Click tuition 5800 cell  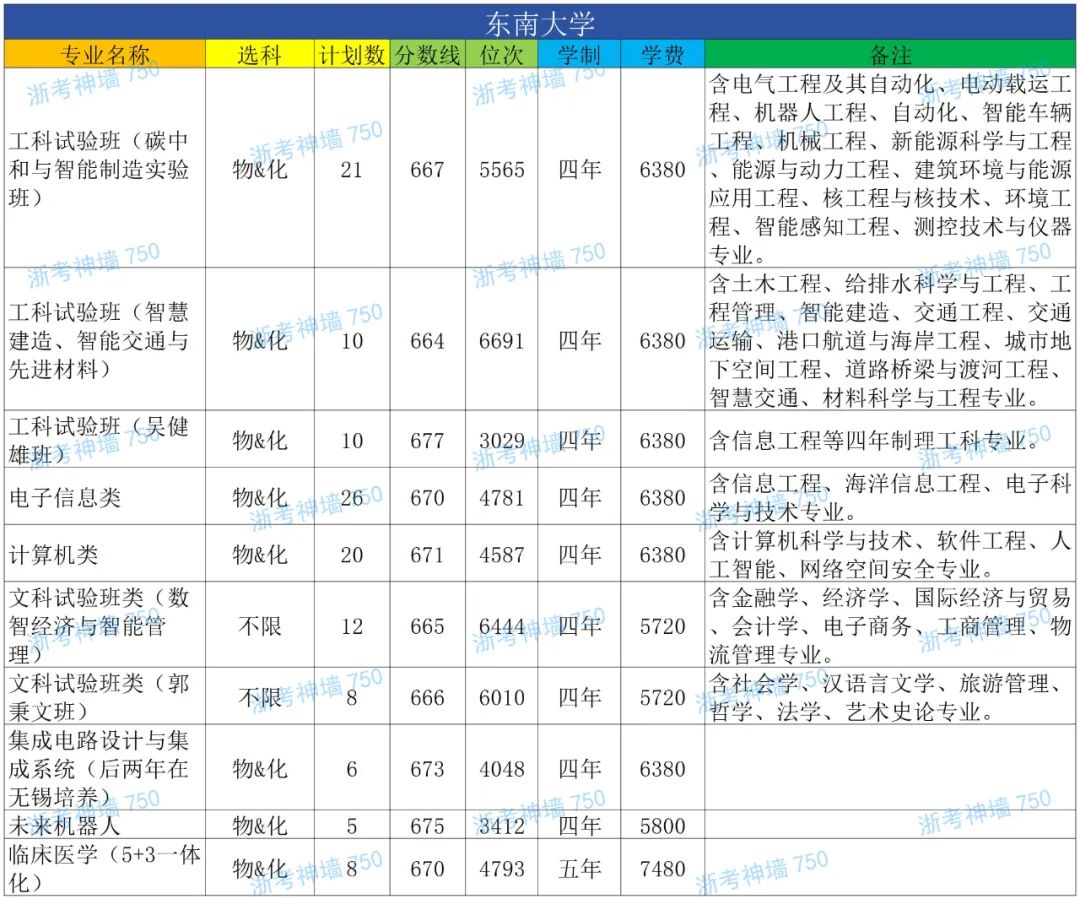click(663, 825)
